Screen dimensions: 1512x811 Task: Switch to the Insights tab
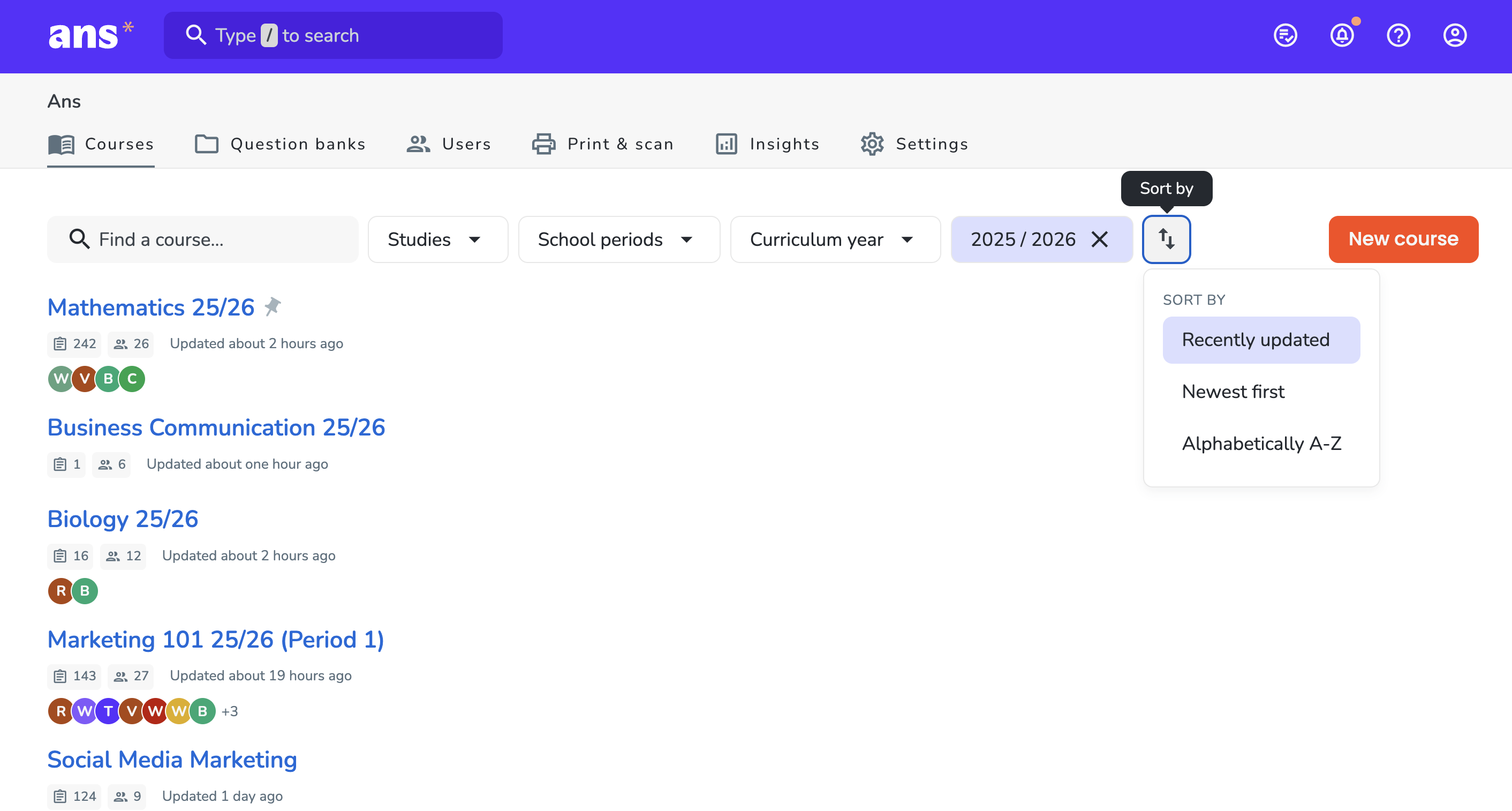tap(767, 144)
